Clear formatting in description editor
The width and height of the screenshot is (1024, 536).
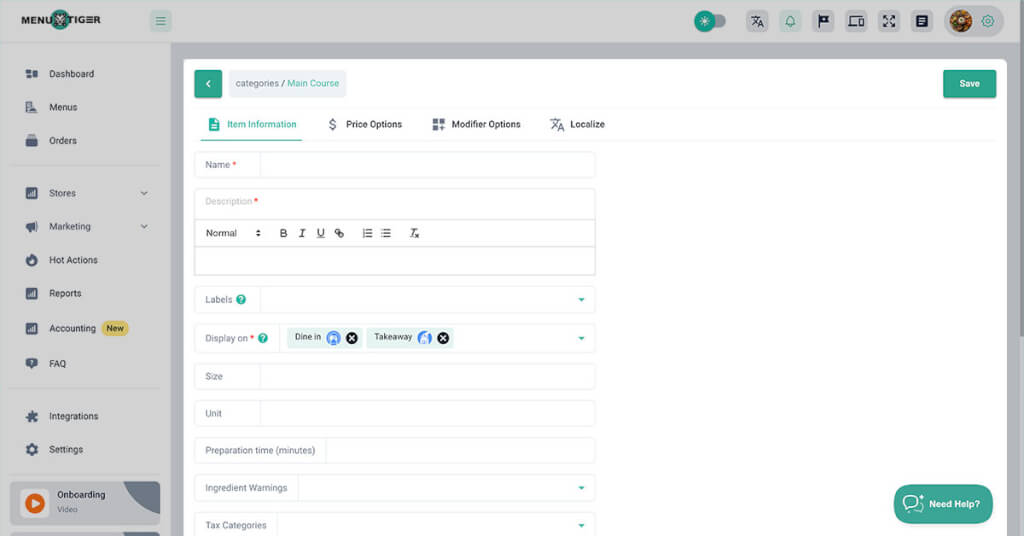coord(414,233)
